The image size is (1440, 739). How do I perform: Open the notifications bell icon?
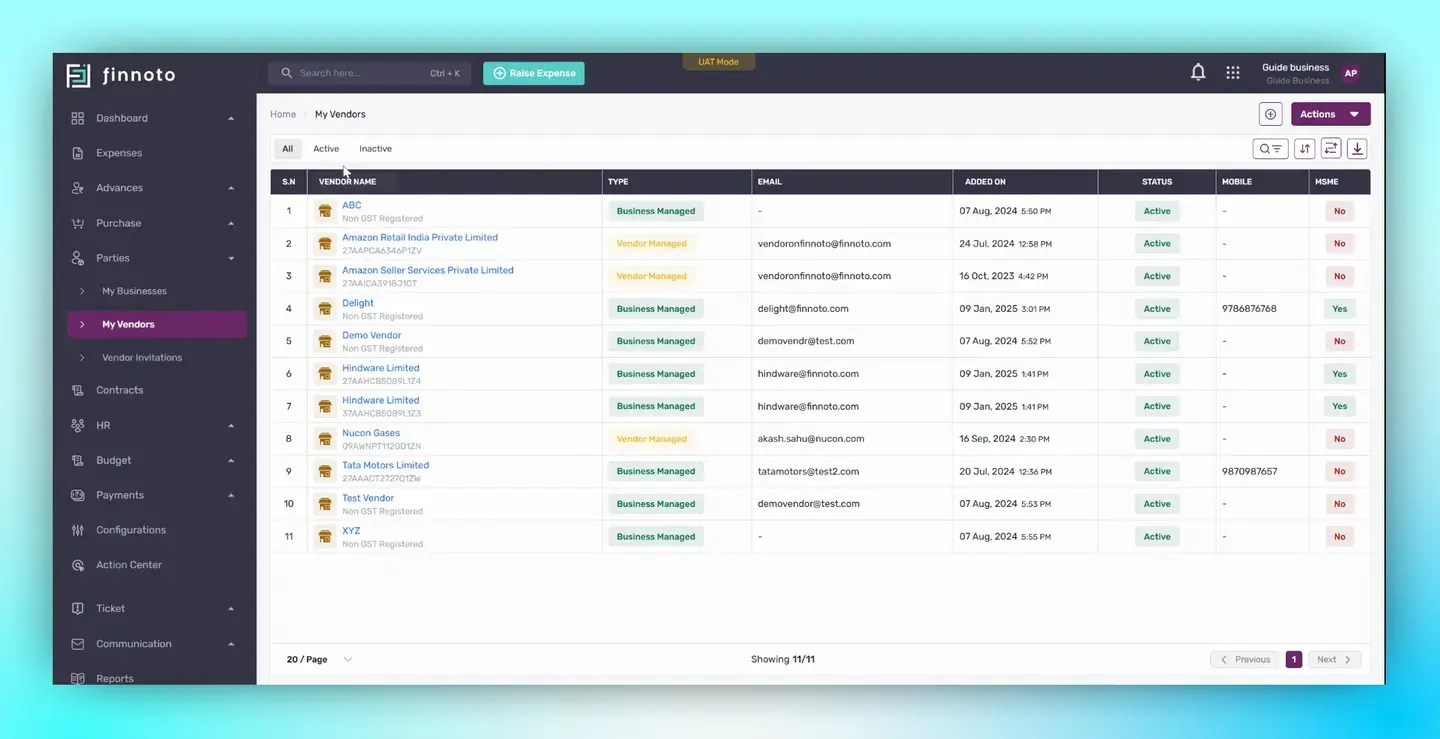coord(1198,73)
